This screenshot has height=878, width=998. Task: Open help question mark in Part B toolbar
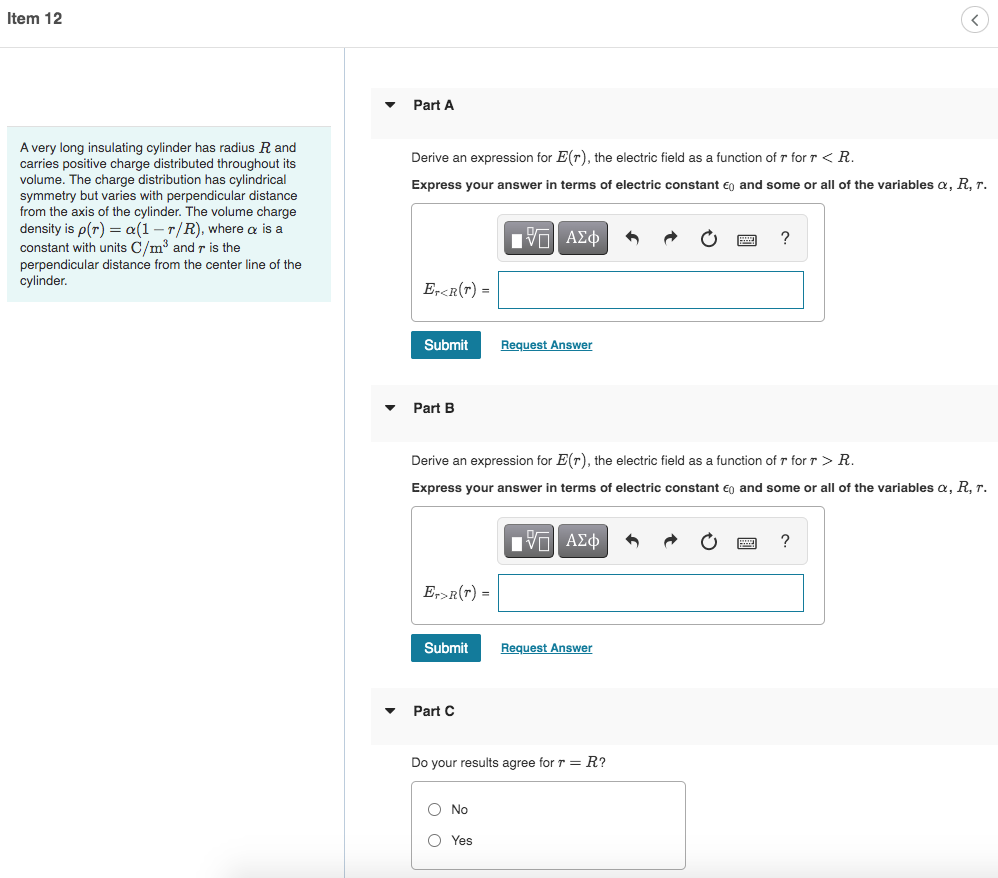(785, 541)
